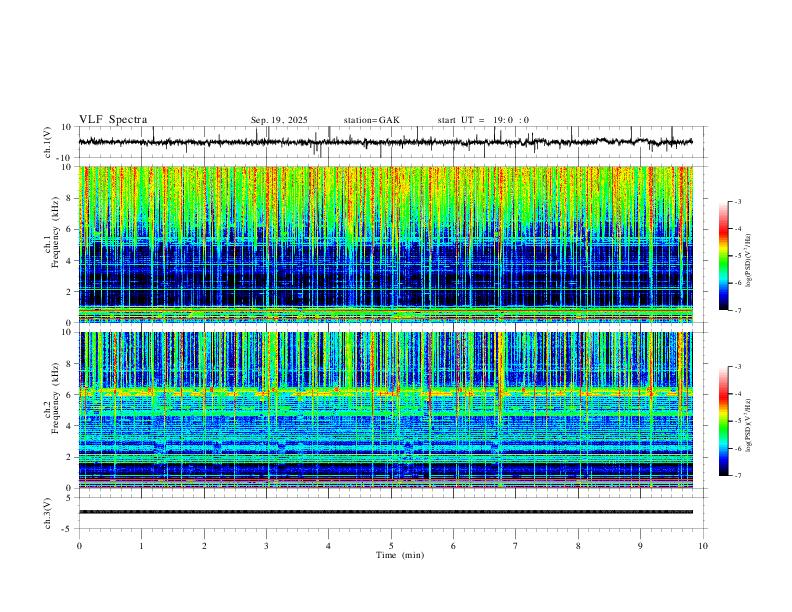The height and width of the screenshot is (612, 792).
Task: Click the ch.1 voltage waveform trace
Action: coord(386,142)
